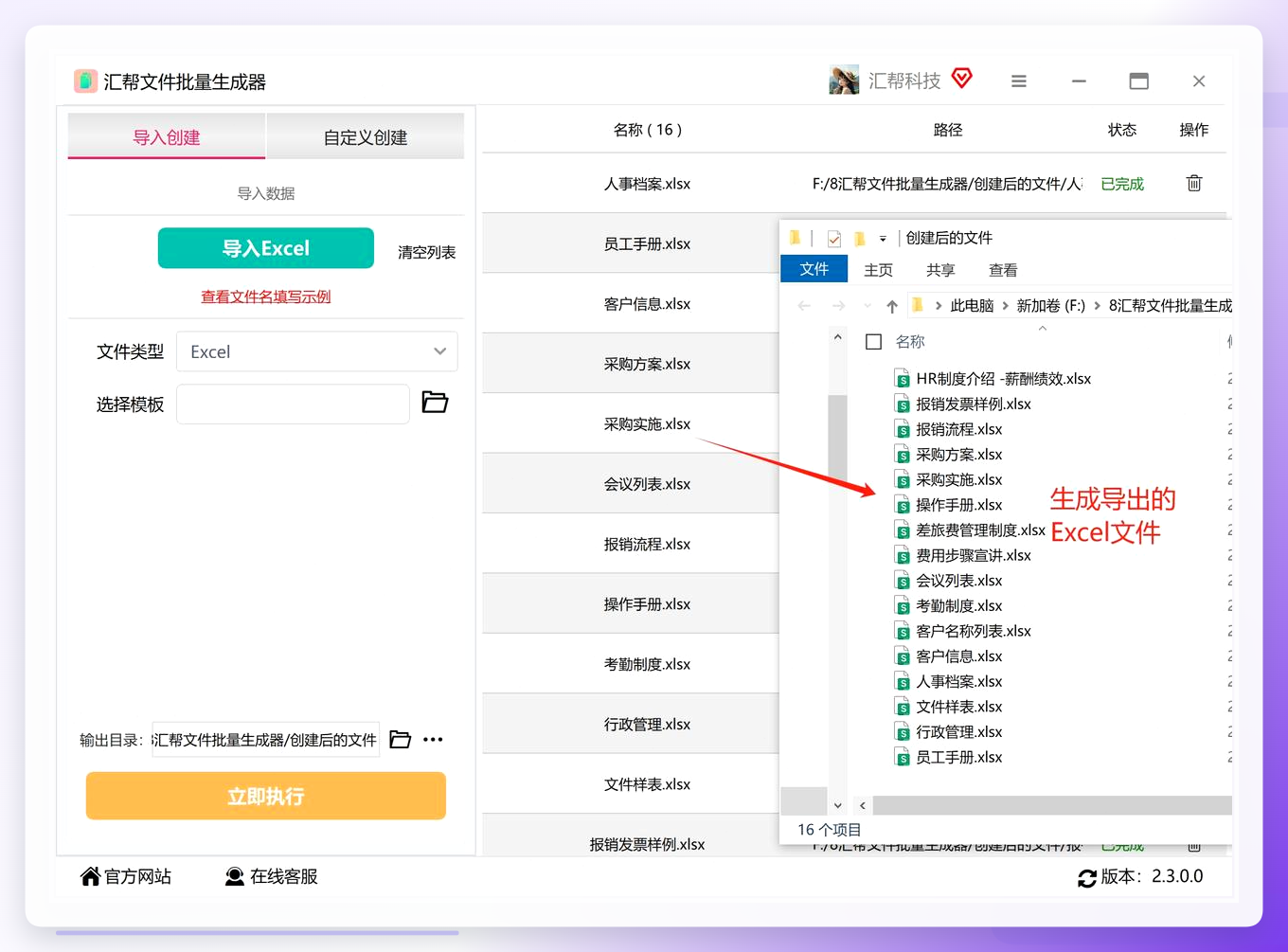
Task: Click the red VIP heart badge
Action: 962,79
